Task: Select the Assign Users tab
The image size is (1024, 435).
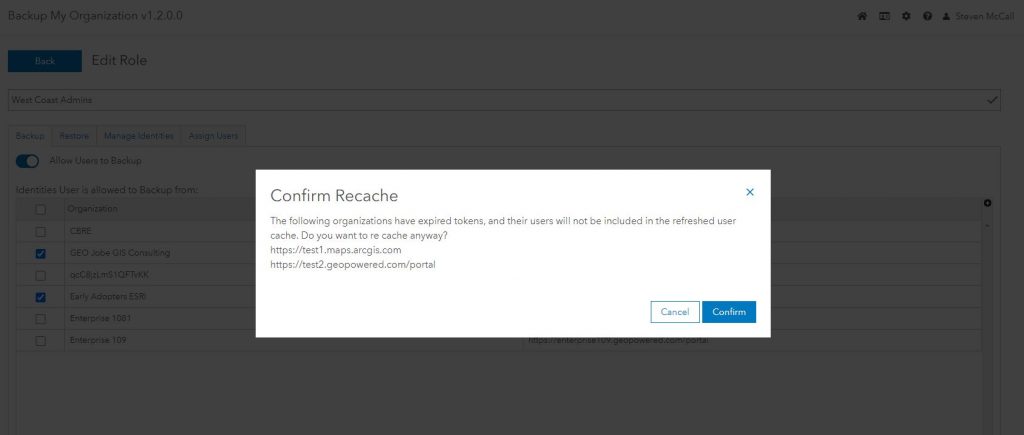Action: tap(213, 136)
